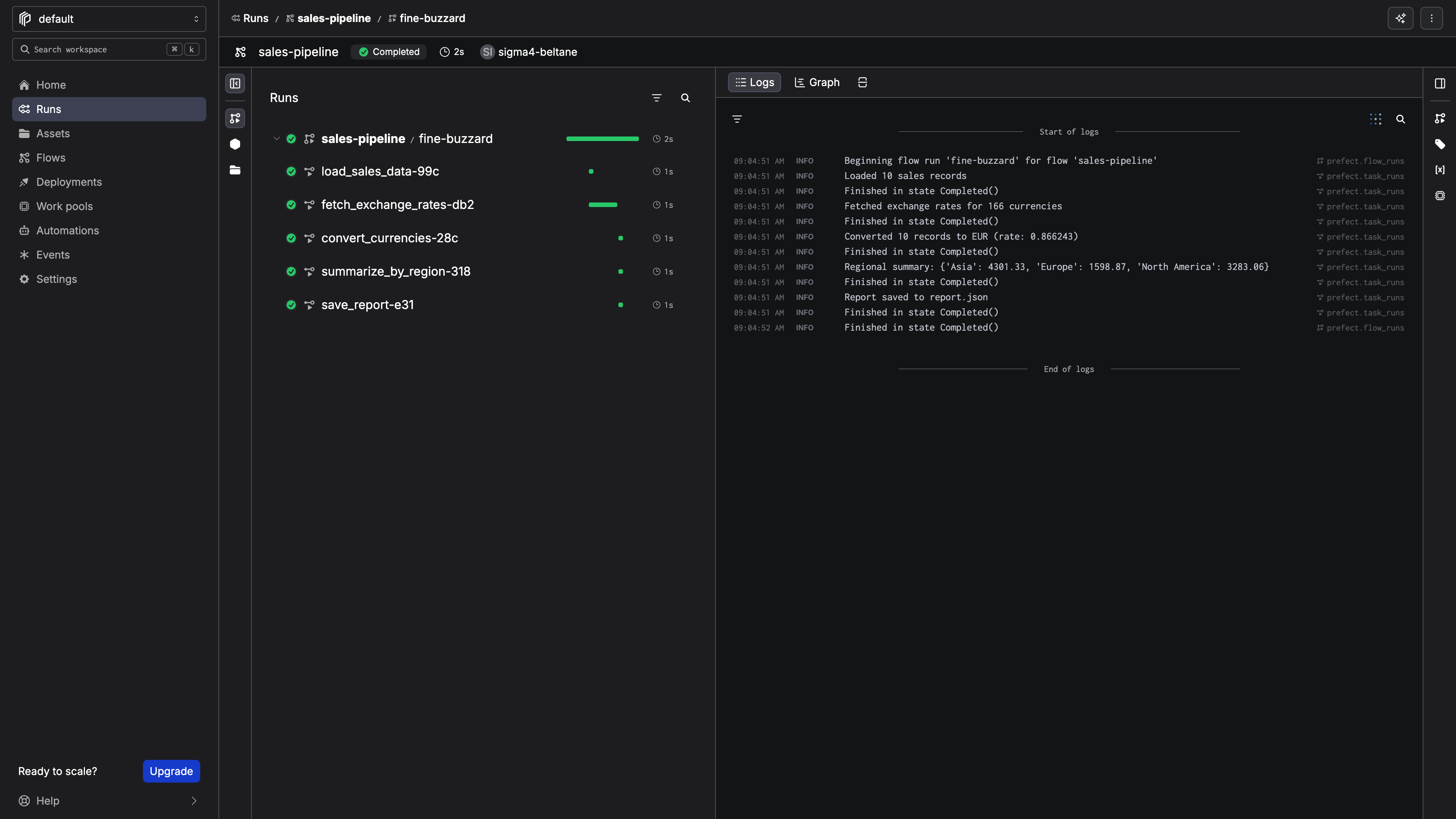
Task: Open the parameters [x] icon on right sidebar
Action: click(x=1440, y=169)
